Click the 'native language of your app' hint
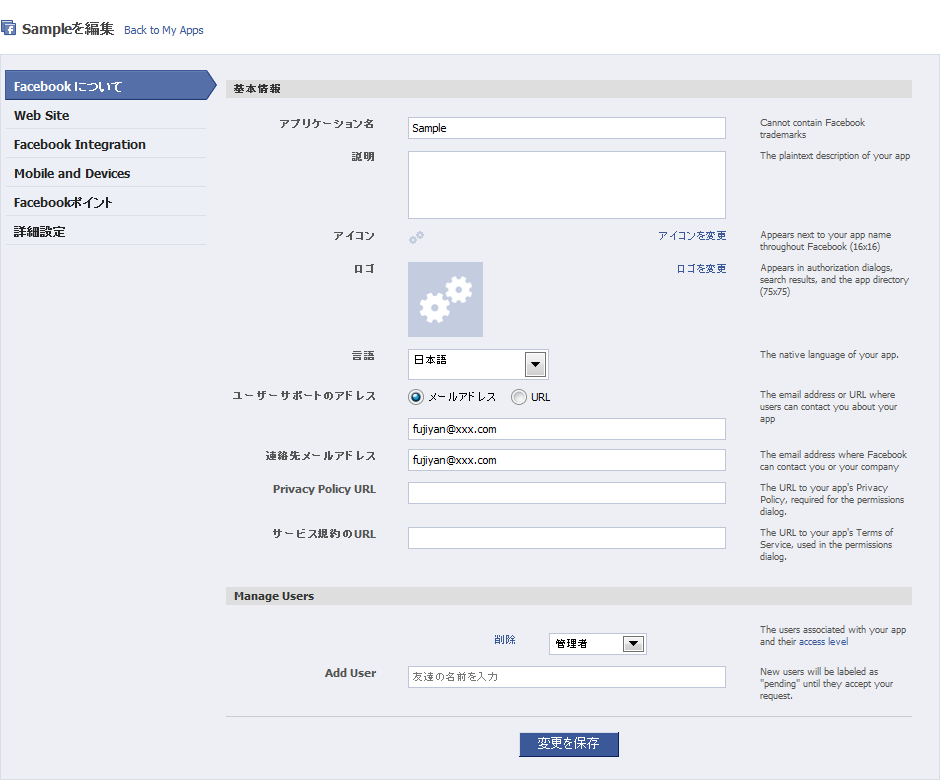This screenshot has width=940, height=780. [829, 355]
